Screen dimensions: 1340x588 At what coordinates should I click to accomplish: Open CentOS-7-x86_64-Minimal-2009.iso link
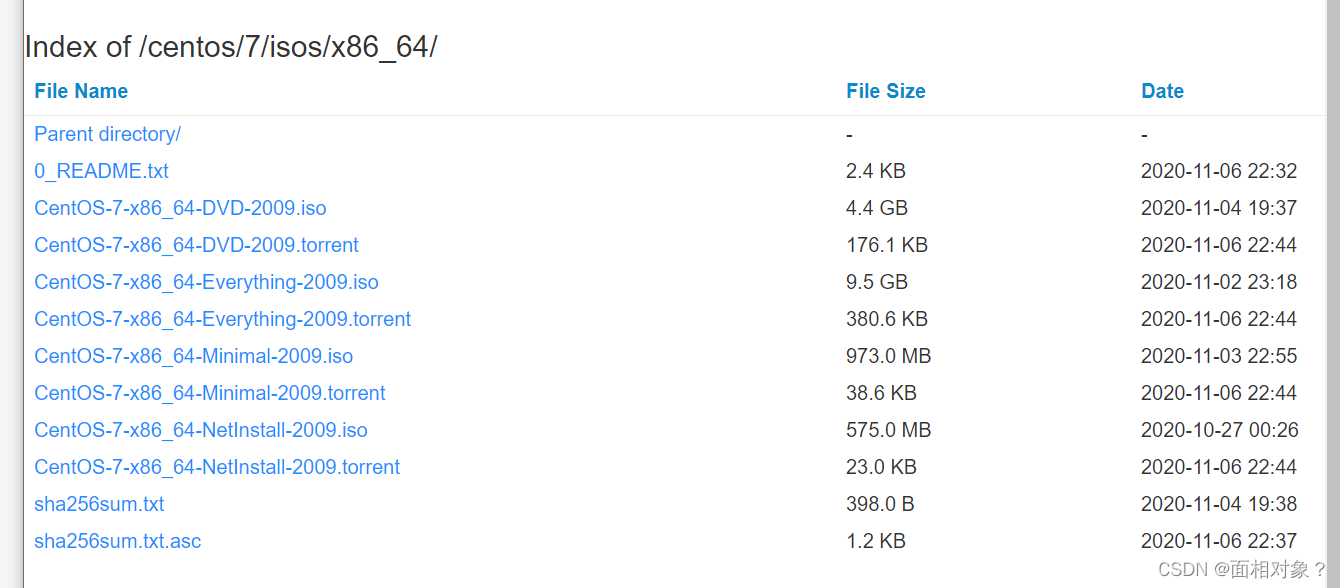(x=193, y=356)
